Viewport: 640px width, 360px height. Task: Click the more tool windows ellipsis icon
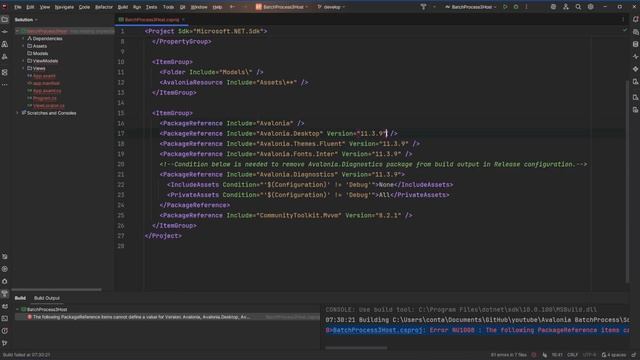5,85
